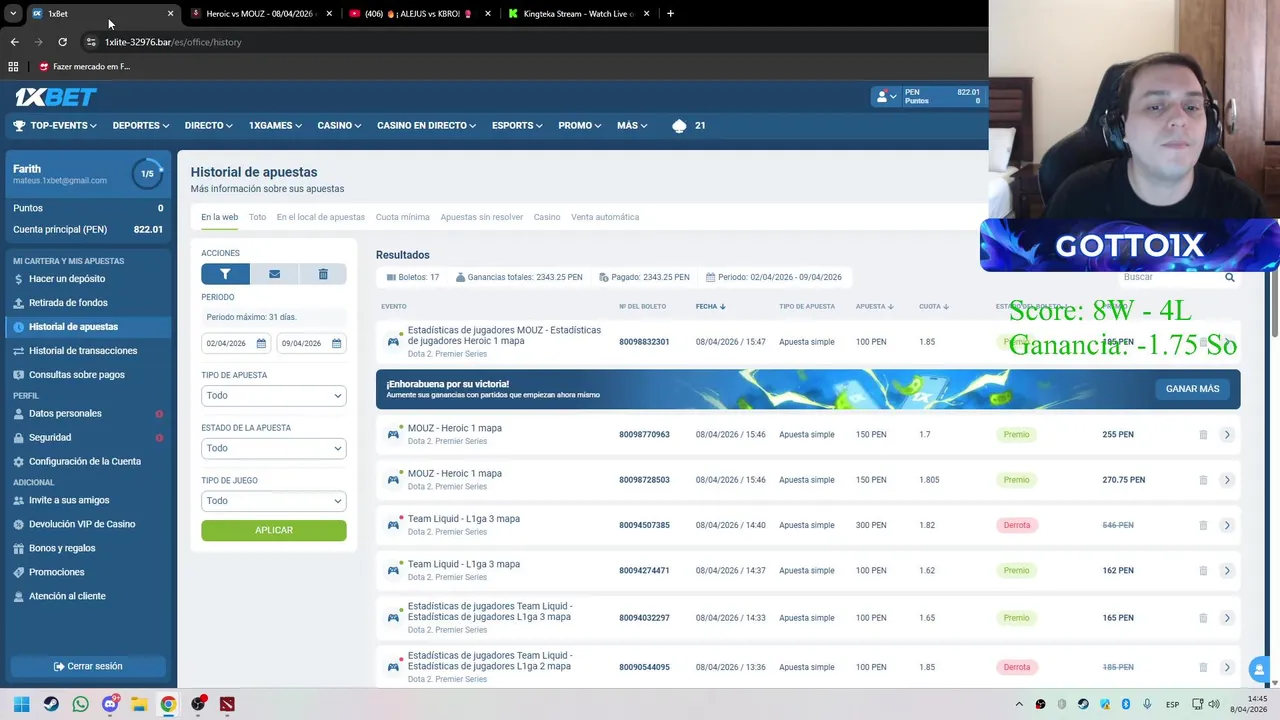
Task: Close the Heroic vs MOUZ browser tab
Action: [328, 14]
